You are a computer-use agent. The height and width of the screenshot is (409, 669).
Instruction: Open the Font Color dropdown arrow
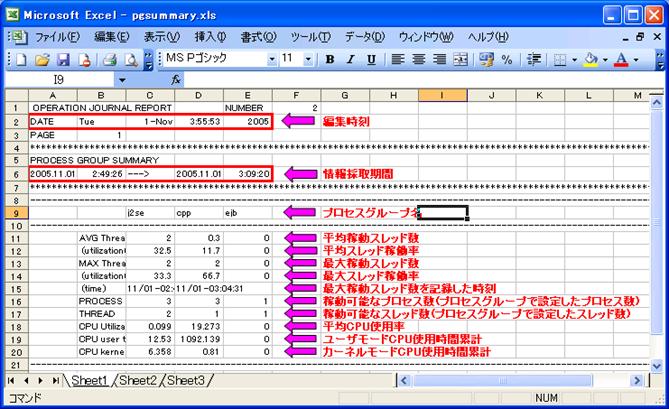click(x=636, y=60)
